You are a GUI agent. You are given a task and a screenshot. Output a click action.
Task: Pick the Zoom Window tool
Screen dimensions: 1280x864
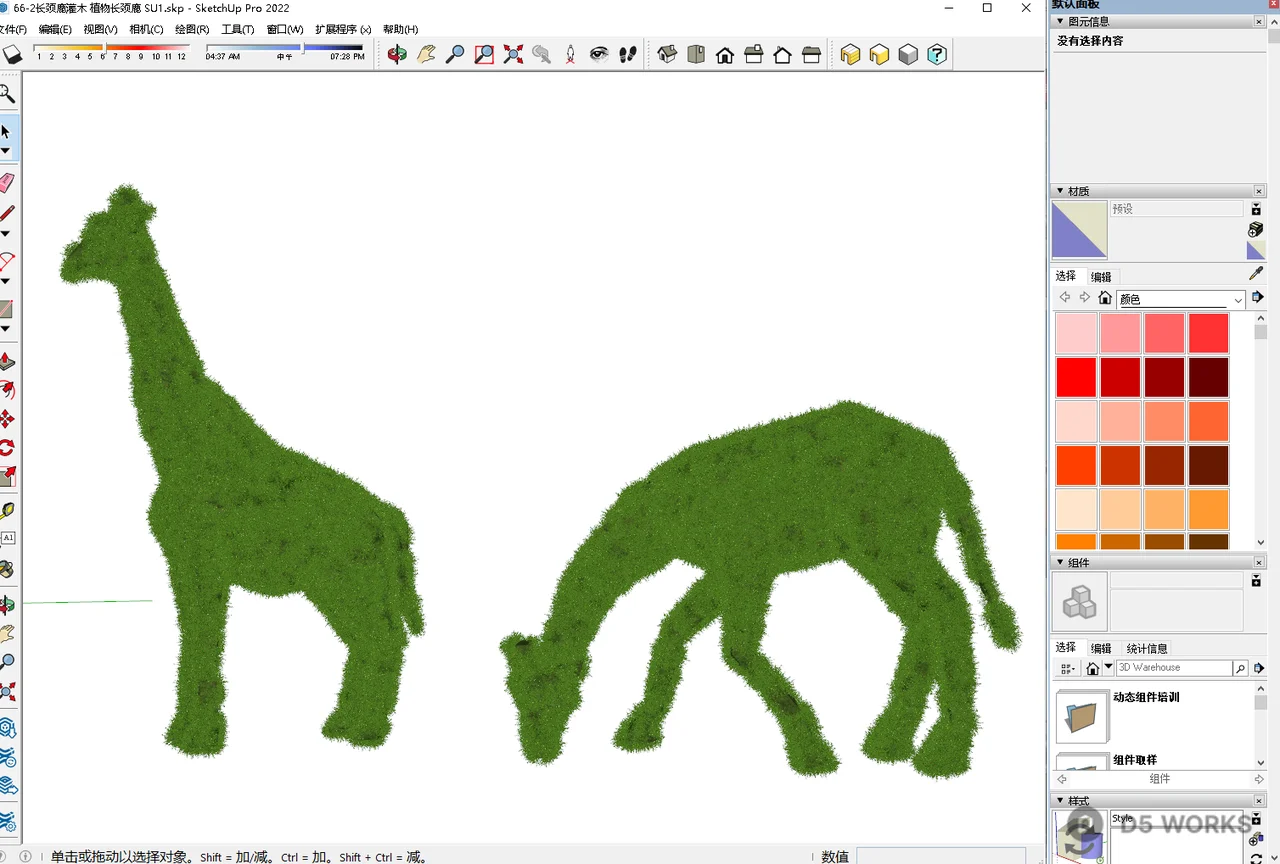[x=484, y=54]
